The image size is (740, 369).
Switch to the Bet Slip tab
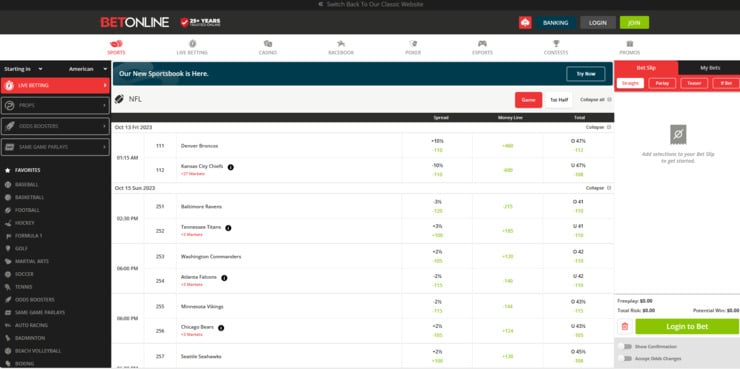(x=646, y=68)
